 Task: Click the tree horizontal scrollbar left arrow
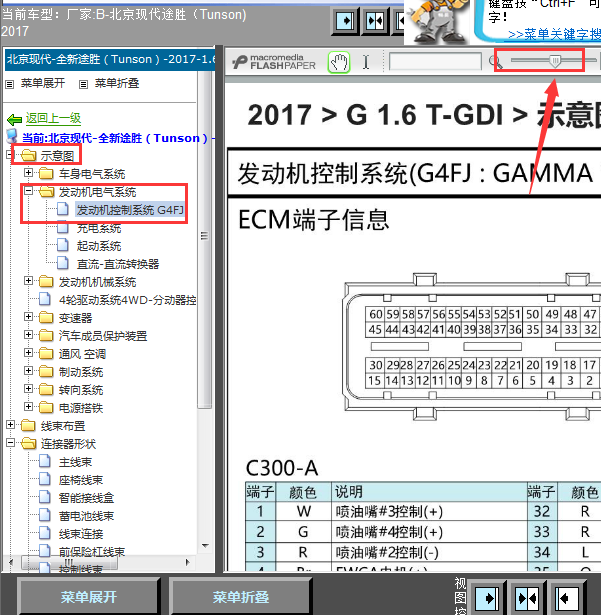pos(11,562)
